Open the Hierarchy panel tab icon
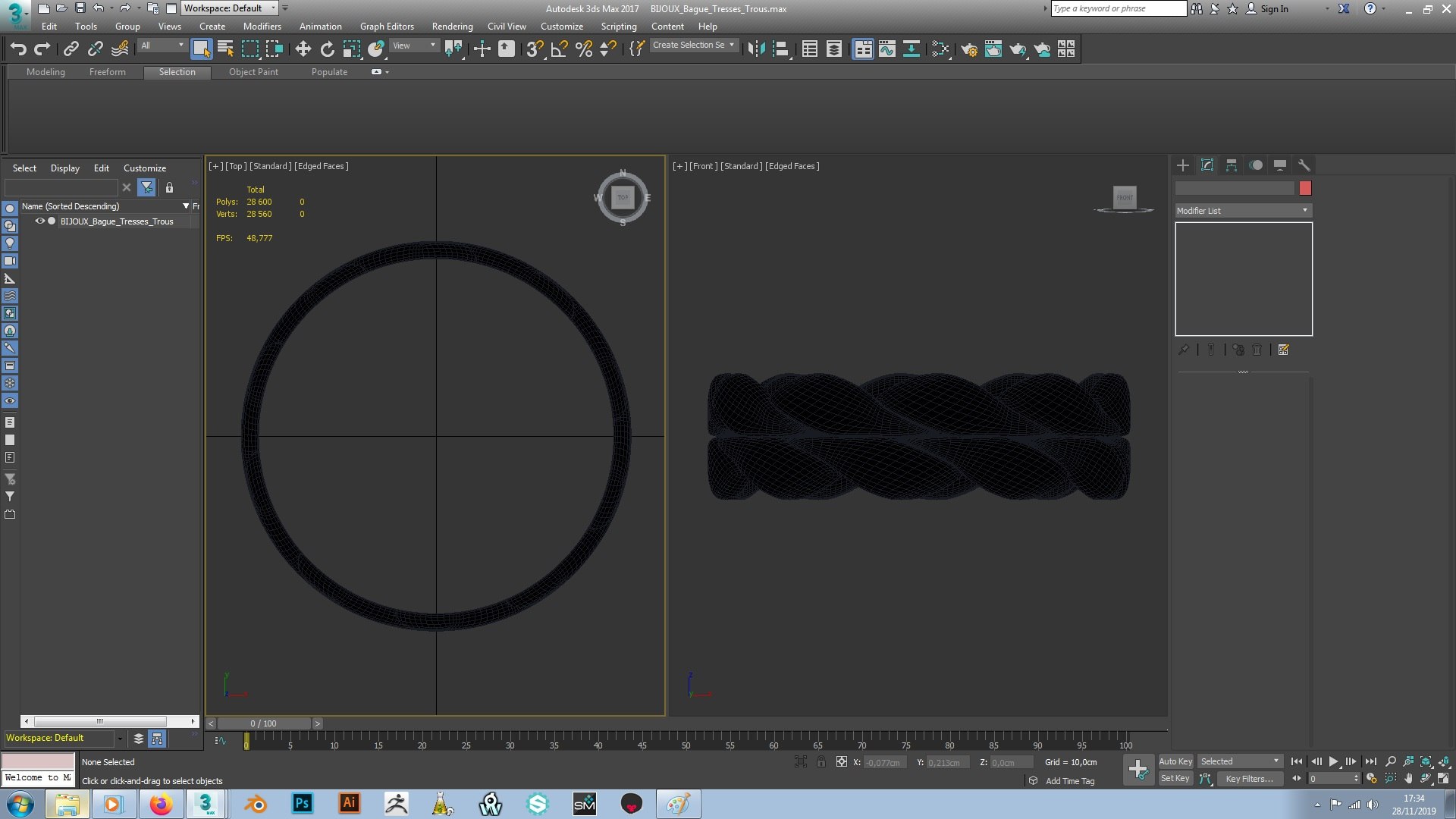Screen dimensions: 1456x819 click(x=1232, y=165)
